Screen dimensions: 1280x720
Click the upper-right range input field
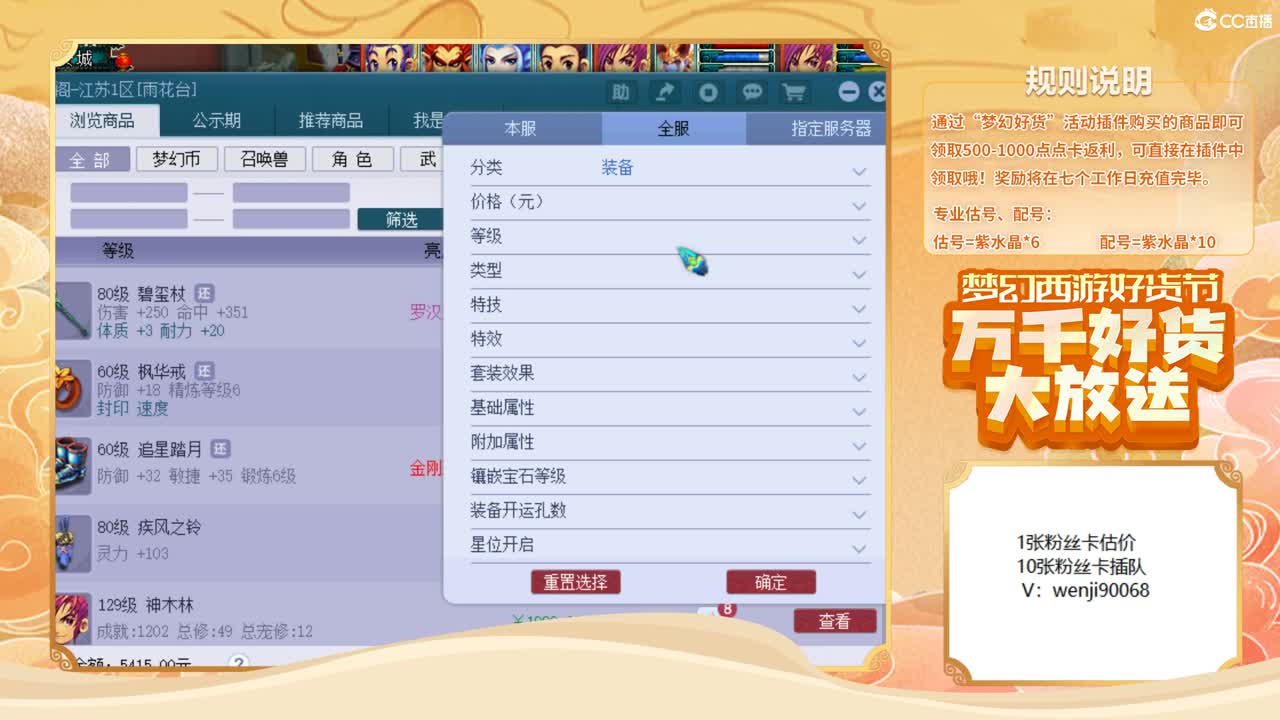291,192
